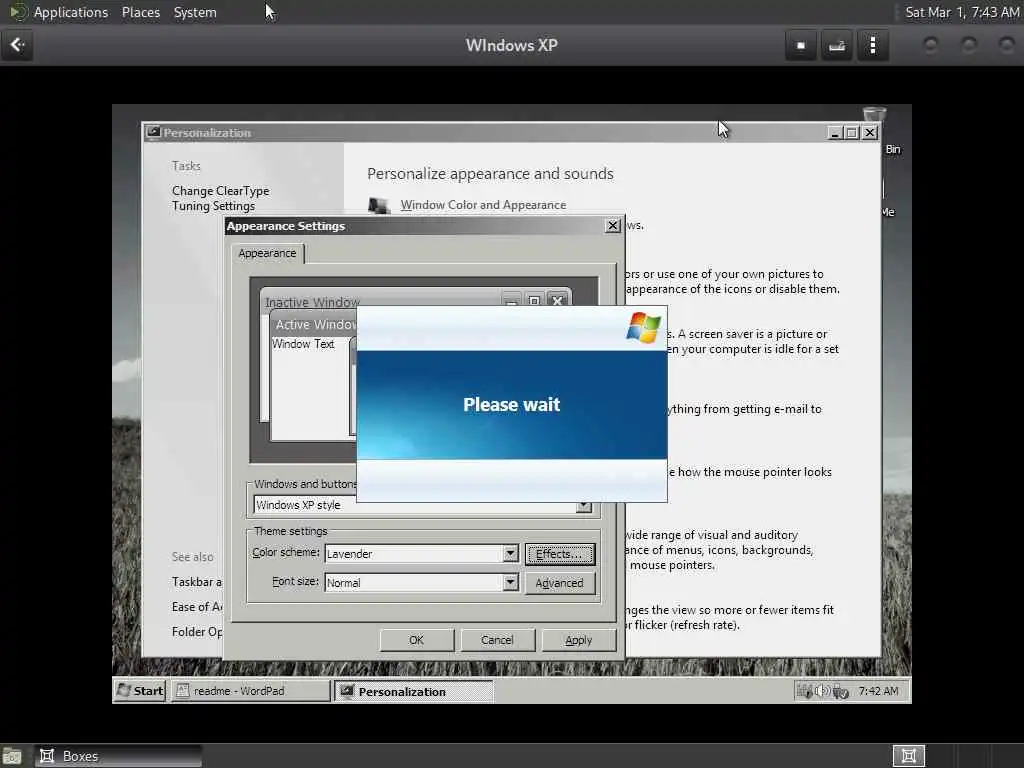This screenshot has width=1024, height=768.
Task: Select the Appearance tab
Action: [x=267, y=253]
